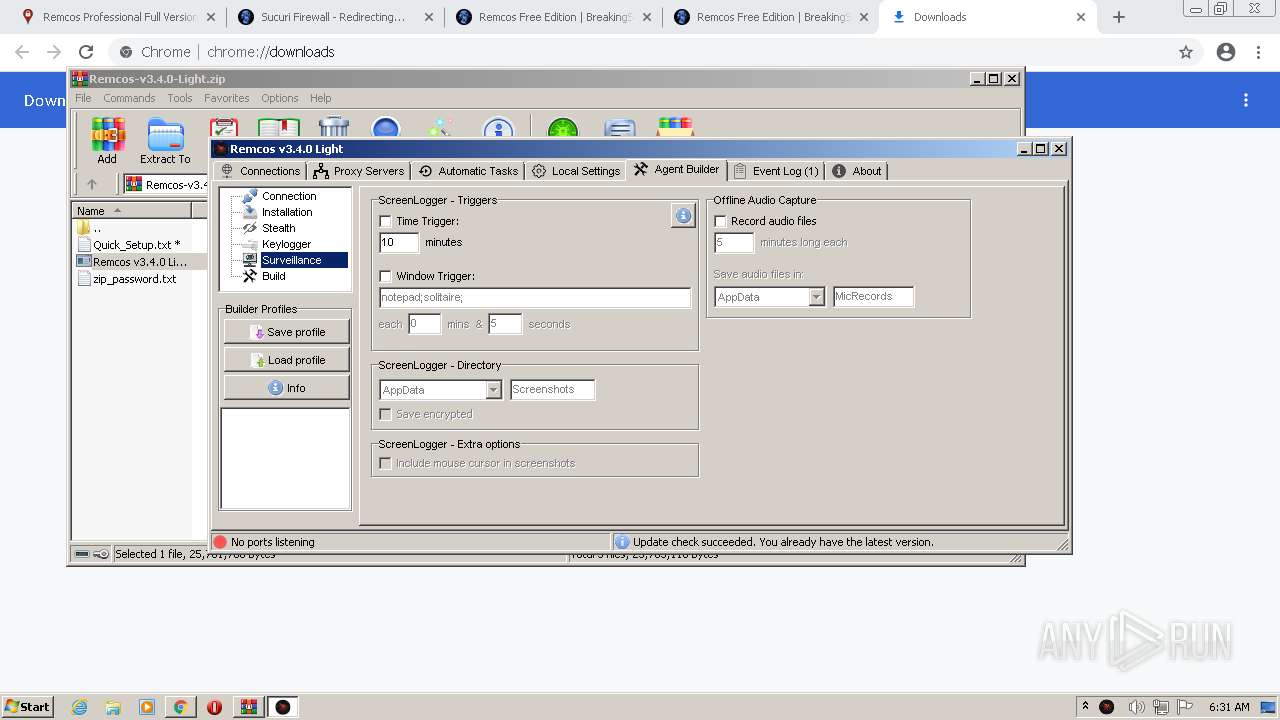The height and width of the screenshot is (720, 1280).
Task: Enable Record audio files checkbox
Action: pos(721,221)
